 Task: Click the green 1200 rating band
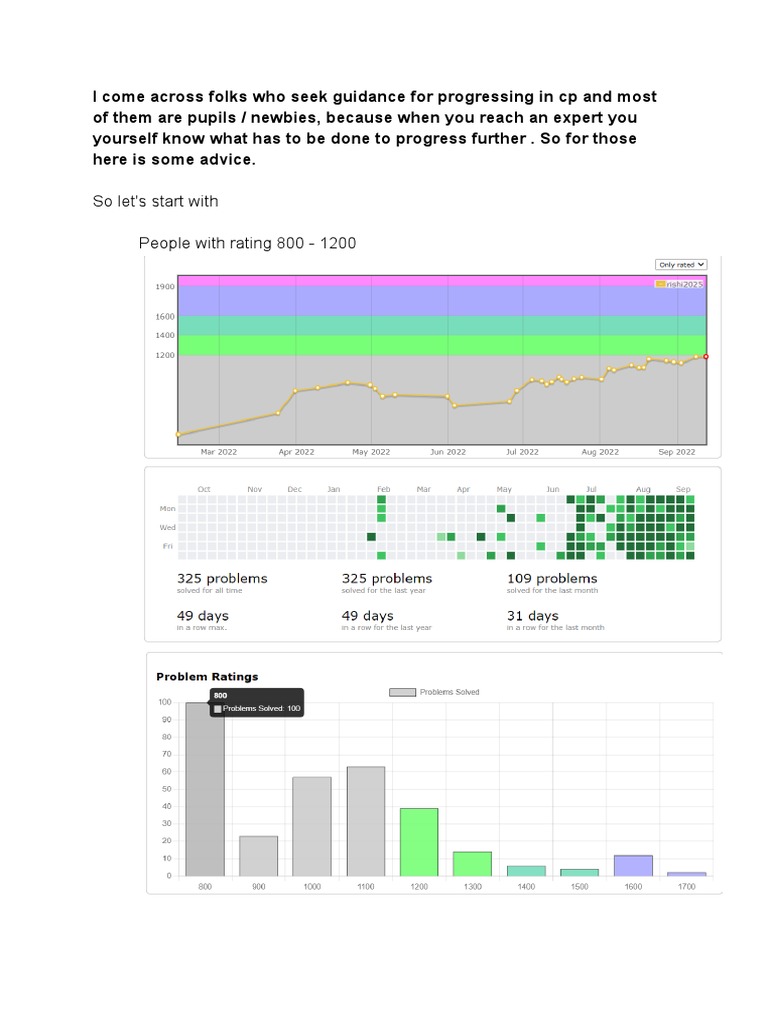pyautogui.click(x=440, y=345)
